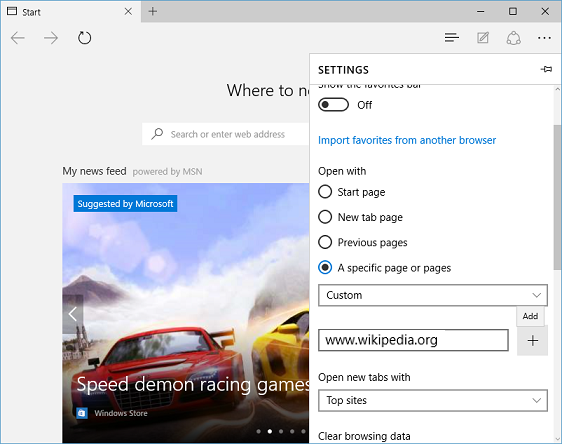Viewport: 562px width, 444px height.
Task: Make a Web Note with pen icon
Action: pos(483,37)
